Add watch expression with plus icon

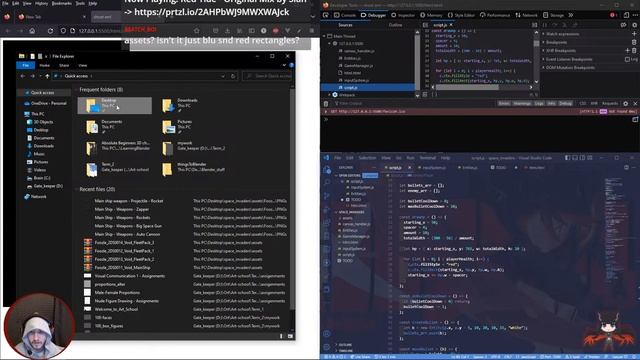coord(634,34)
